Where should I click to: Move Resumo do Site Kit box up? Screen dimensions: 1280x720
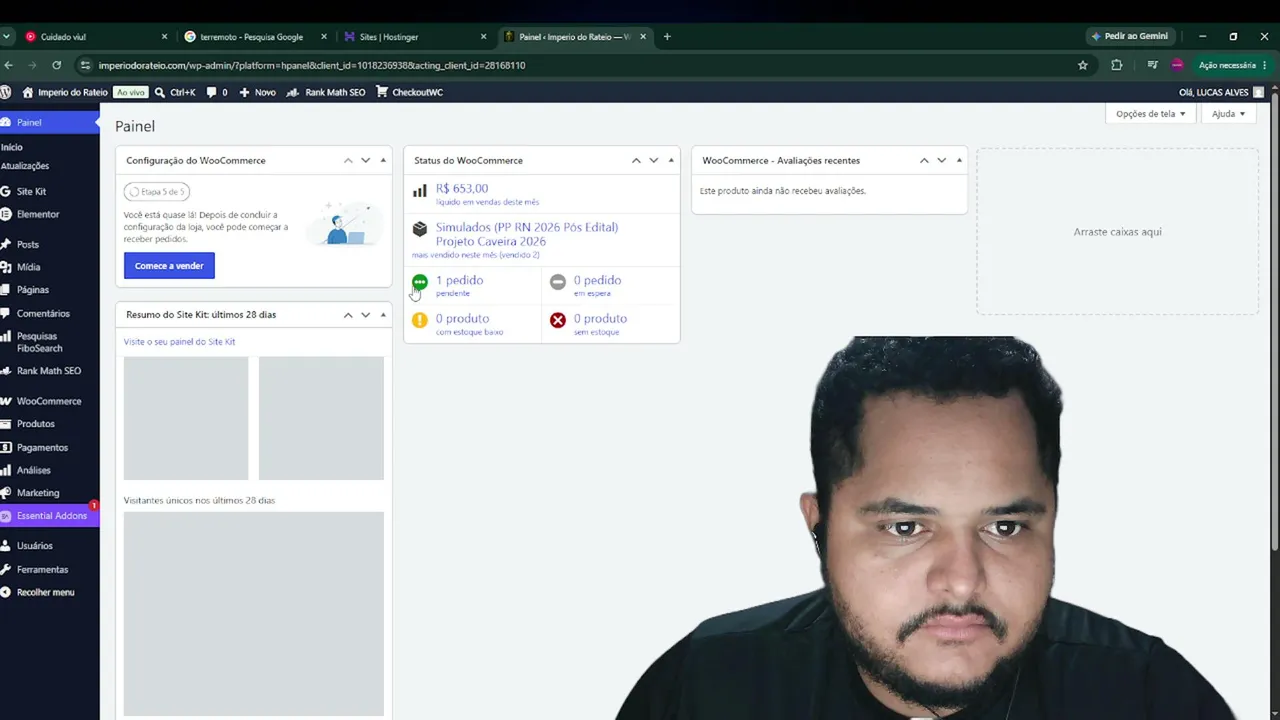[348, 314]
